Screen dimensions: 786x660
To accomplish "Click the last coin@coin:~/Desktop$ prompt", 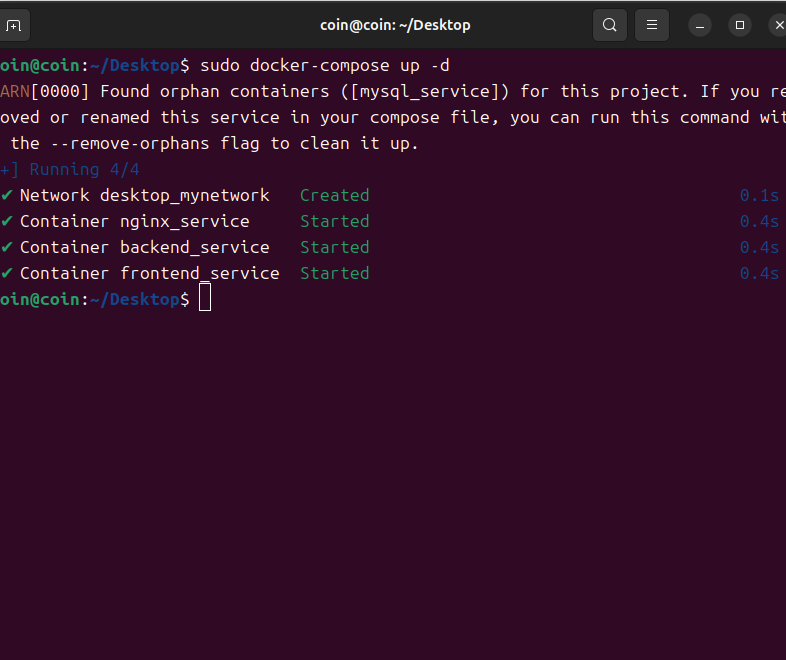I will click(95, 300).
